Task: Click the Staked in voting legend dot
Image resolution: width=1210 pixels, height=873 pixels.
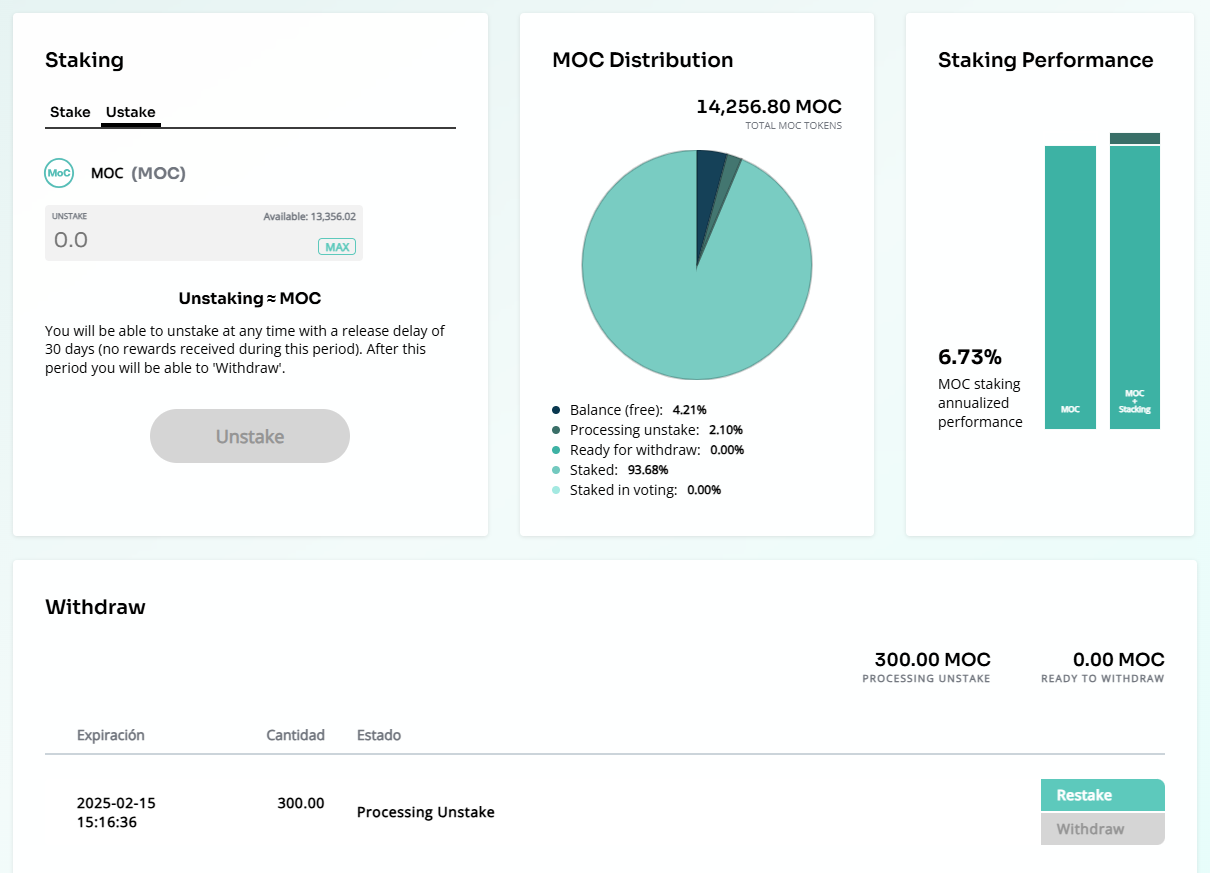Action: [556, 490]
